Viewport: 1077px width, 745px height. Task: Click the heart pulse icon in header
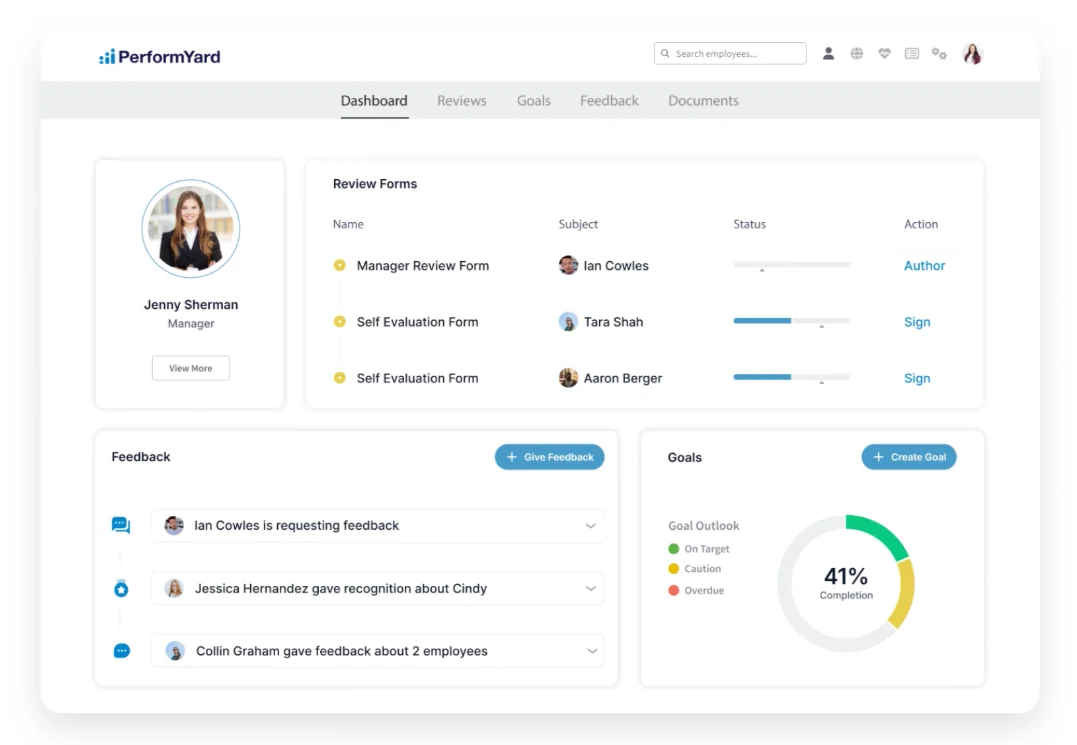click(x=884, y=54)
